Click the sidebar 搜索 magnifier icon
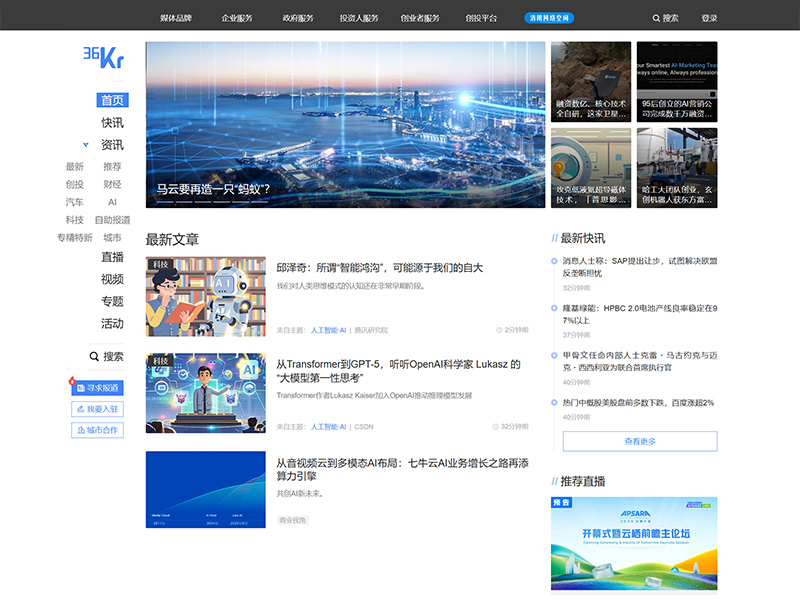This screenshot has width=800, height=600. click(94, 356)
